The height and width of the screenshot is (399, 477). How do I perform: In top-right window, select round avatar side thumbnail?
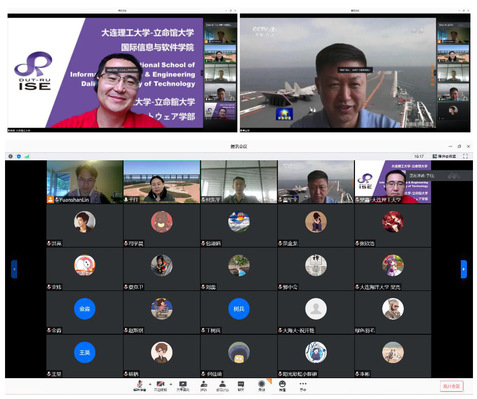point(453,112)
